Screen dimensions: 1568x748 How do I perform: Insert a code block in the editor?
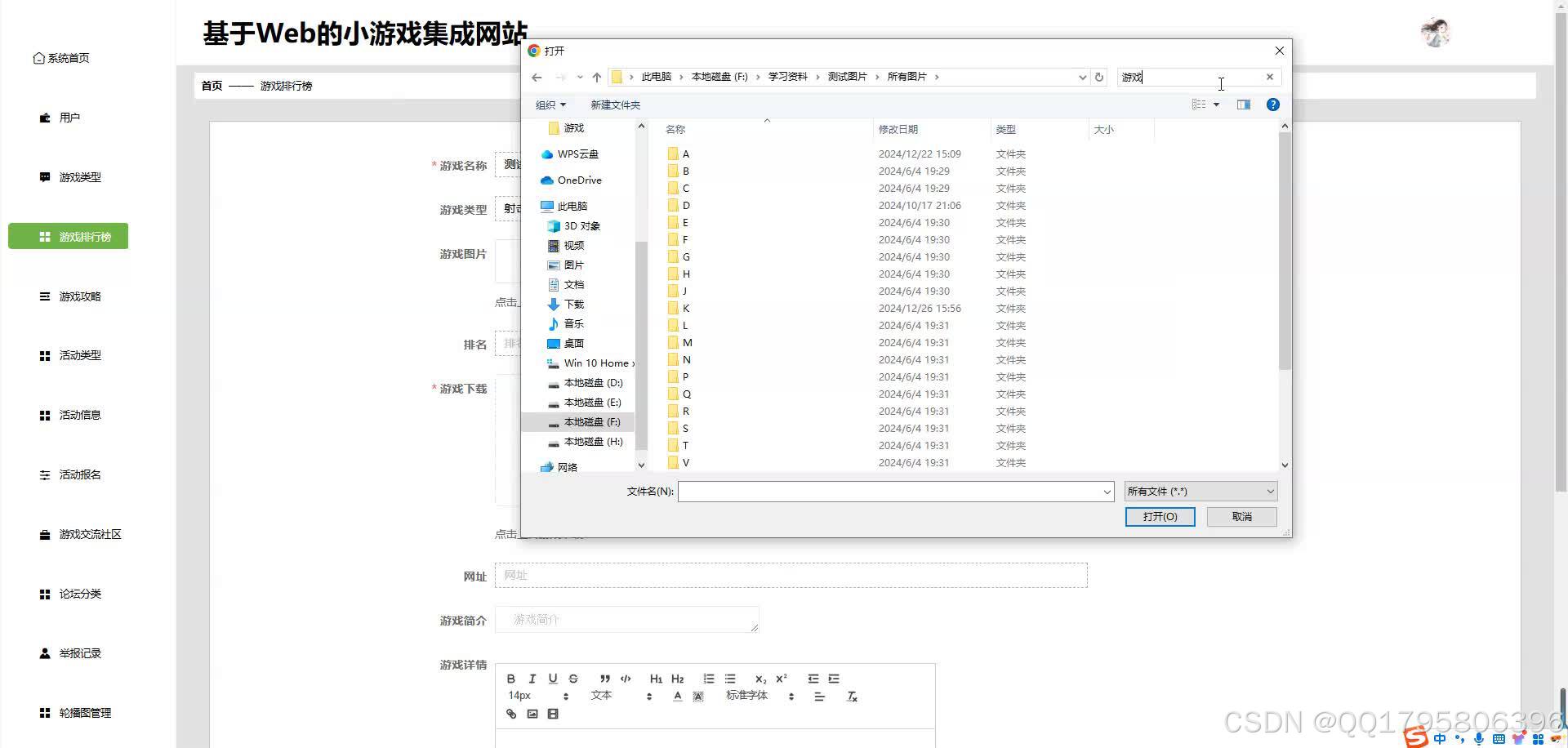click(625, 679)
